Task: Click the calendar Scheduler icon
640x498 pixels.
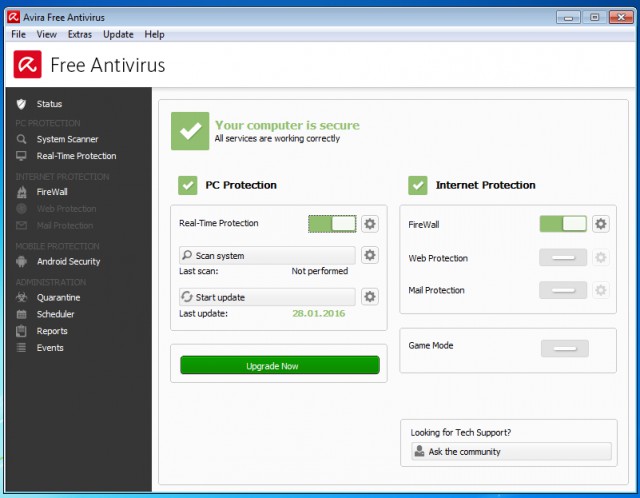Action: point(21,314)
